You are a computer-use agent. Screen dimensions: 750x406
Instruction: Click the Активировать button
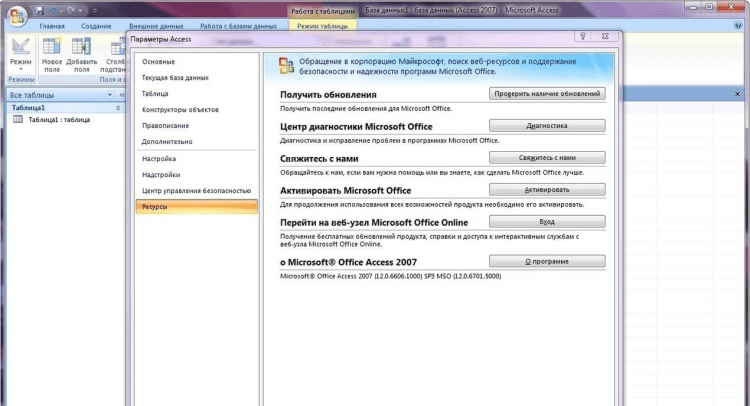click(547, 190)
